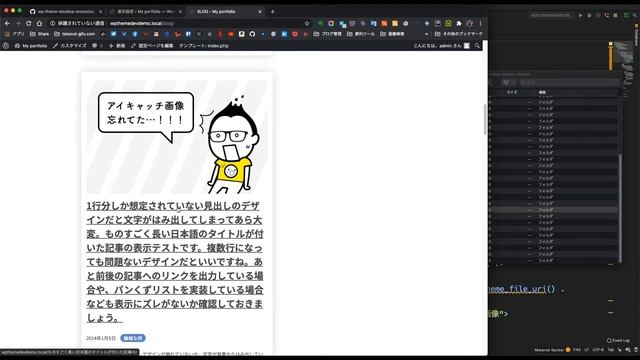Show the hidden bookmarks overflow chevron
Image resolution: width=640 pixels, height=360 pixels.
pyautogui.click(x=427, y=34)
